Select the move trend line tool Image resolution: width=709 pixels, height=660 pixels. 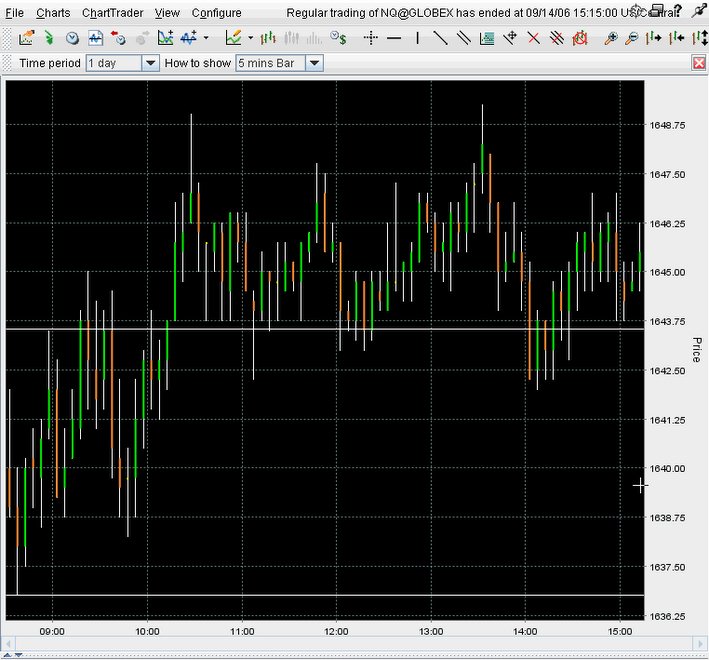point(510,38)
